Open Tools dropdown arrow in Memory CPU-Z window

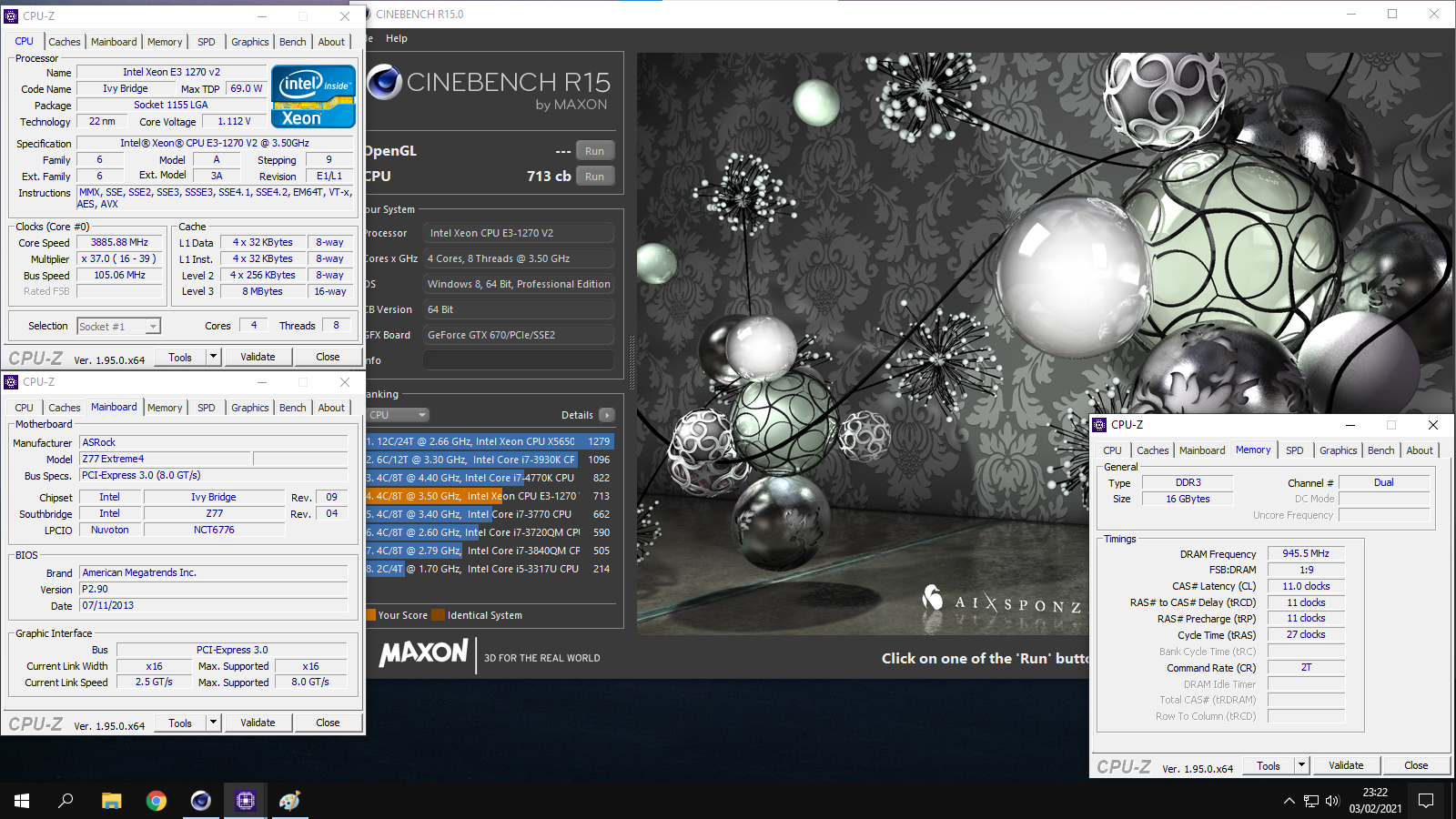coord(1301,765)
